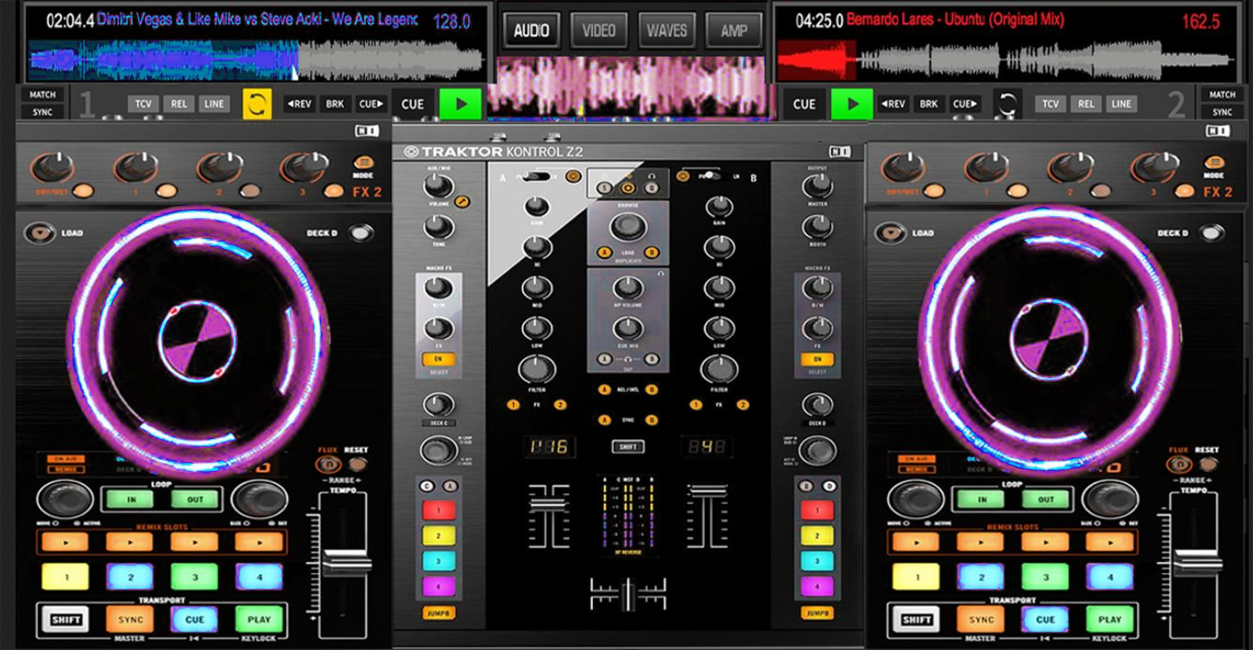Viewport: 1253px width, 650px height.
Task: Trigger first Remix Slot play pad on left deck
Action: tap(65, 542)
